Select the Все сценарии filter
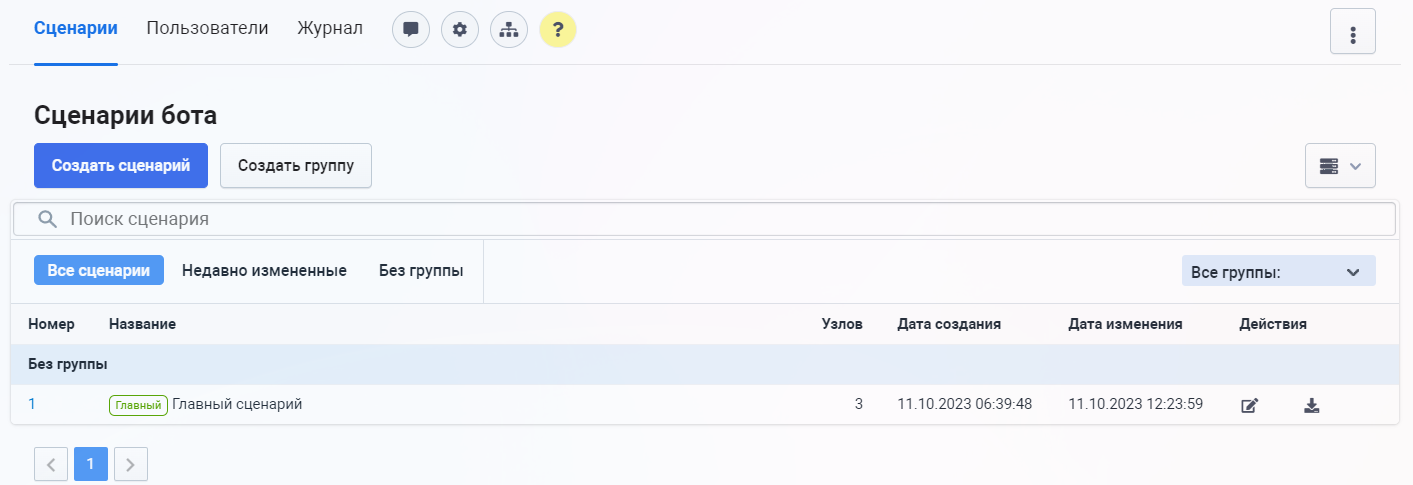 pyautogui.click(x=99, y=270)
